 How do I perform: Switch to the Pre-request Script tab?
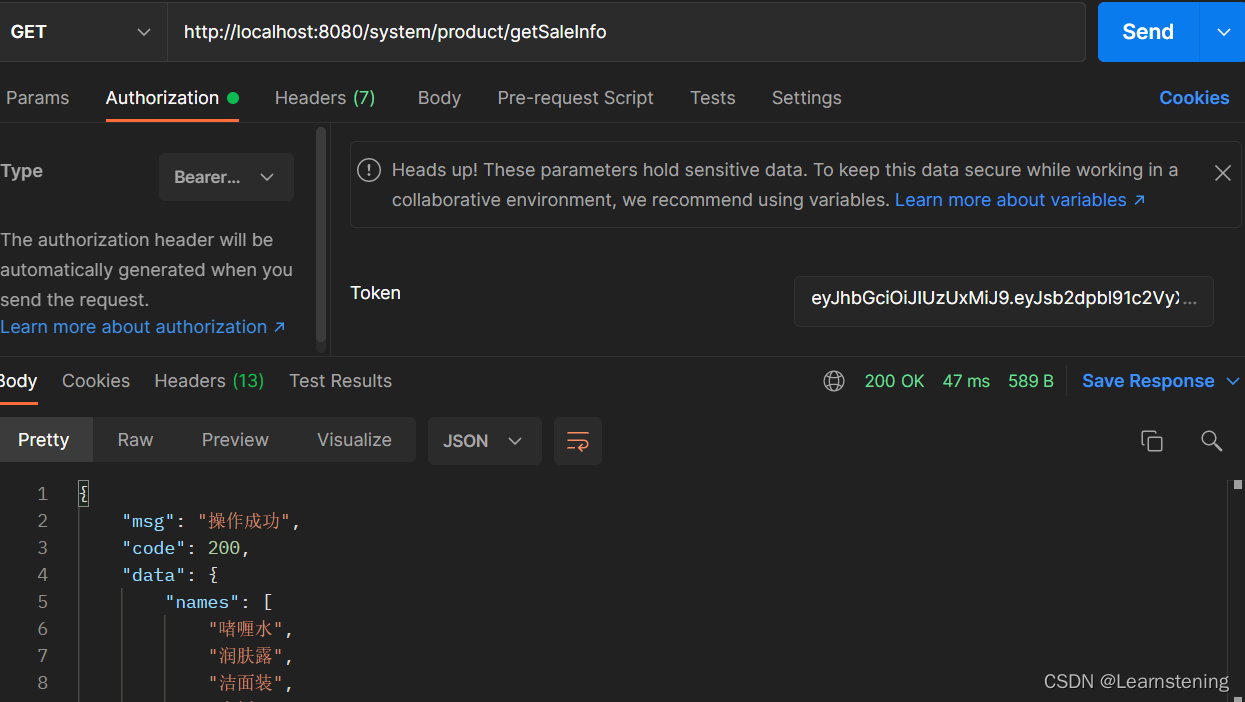(x=575, y=98)
